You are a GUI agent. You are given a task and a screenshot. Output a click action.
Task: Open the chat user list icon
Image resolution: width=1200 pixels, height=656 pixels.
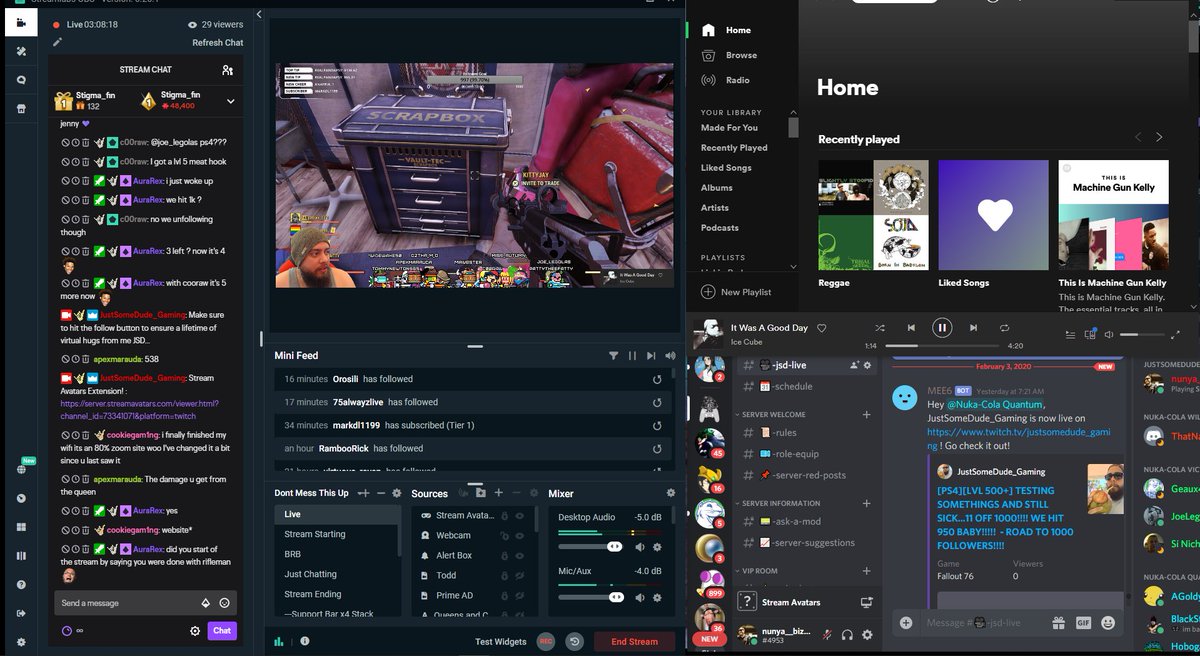228,70
